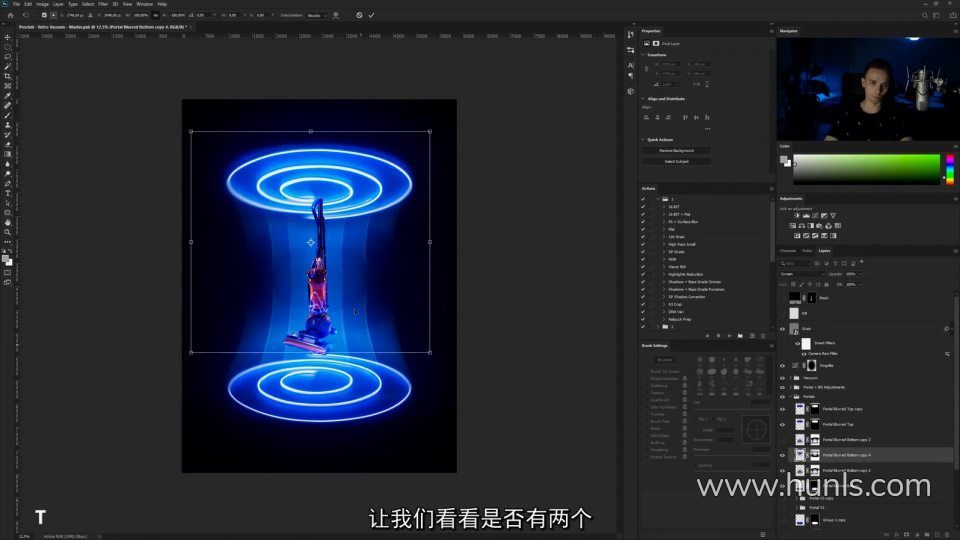Screen dimensions: 960x540
Task: Open the Layer menu
Action: click(x=58, y=4)
